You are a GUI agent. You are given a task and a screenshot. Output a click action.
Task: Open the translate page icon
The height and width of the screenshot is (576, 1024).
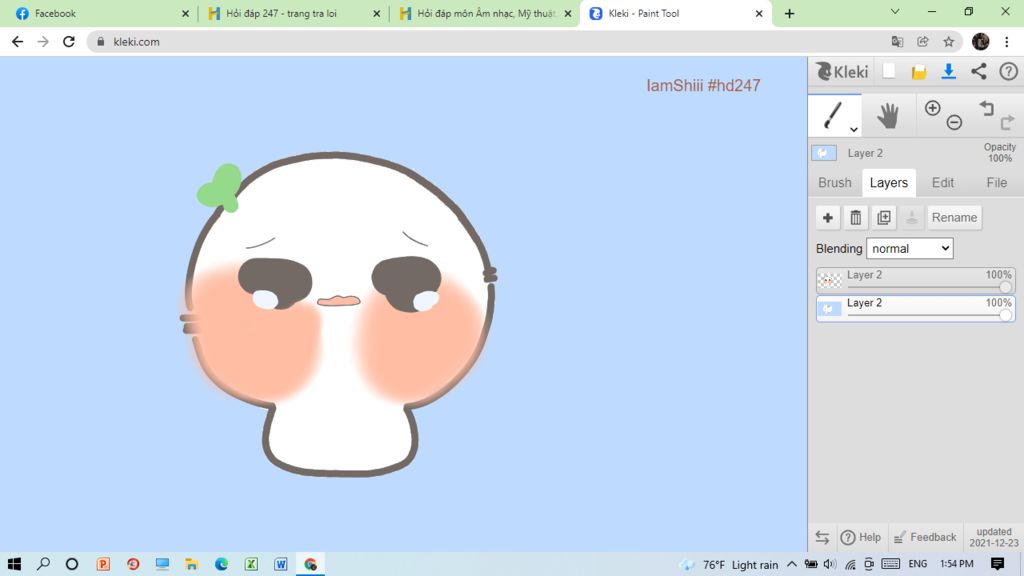(897, 42)
